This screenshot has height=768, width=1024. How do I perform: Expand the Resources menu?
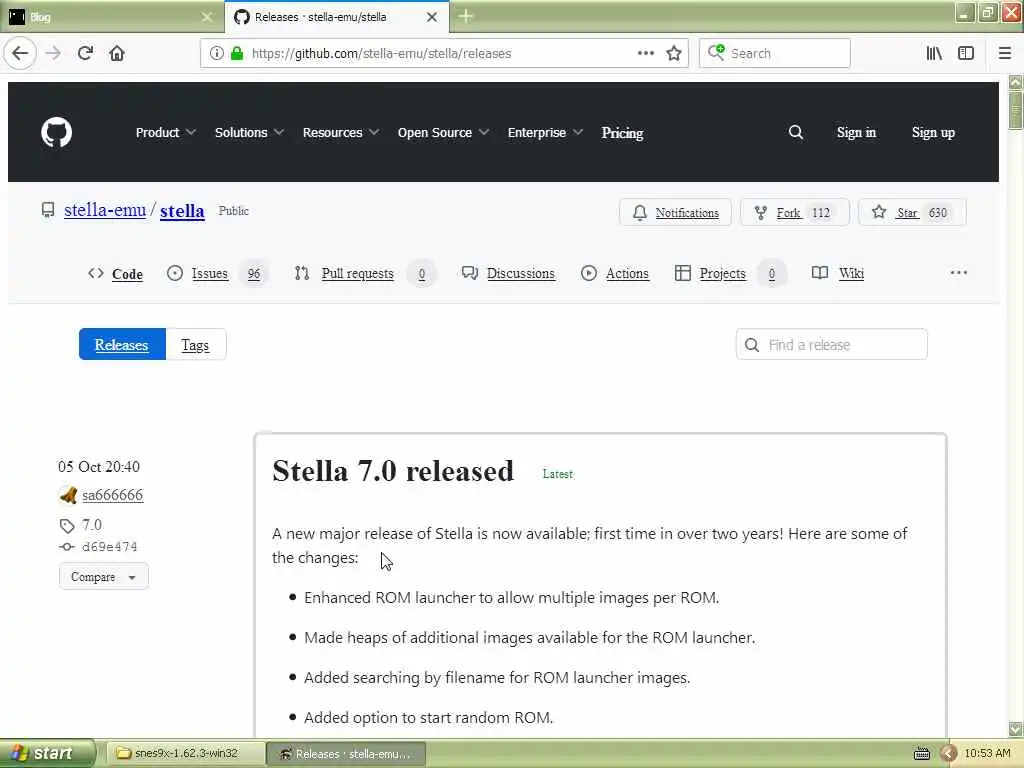340,133
